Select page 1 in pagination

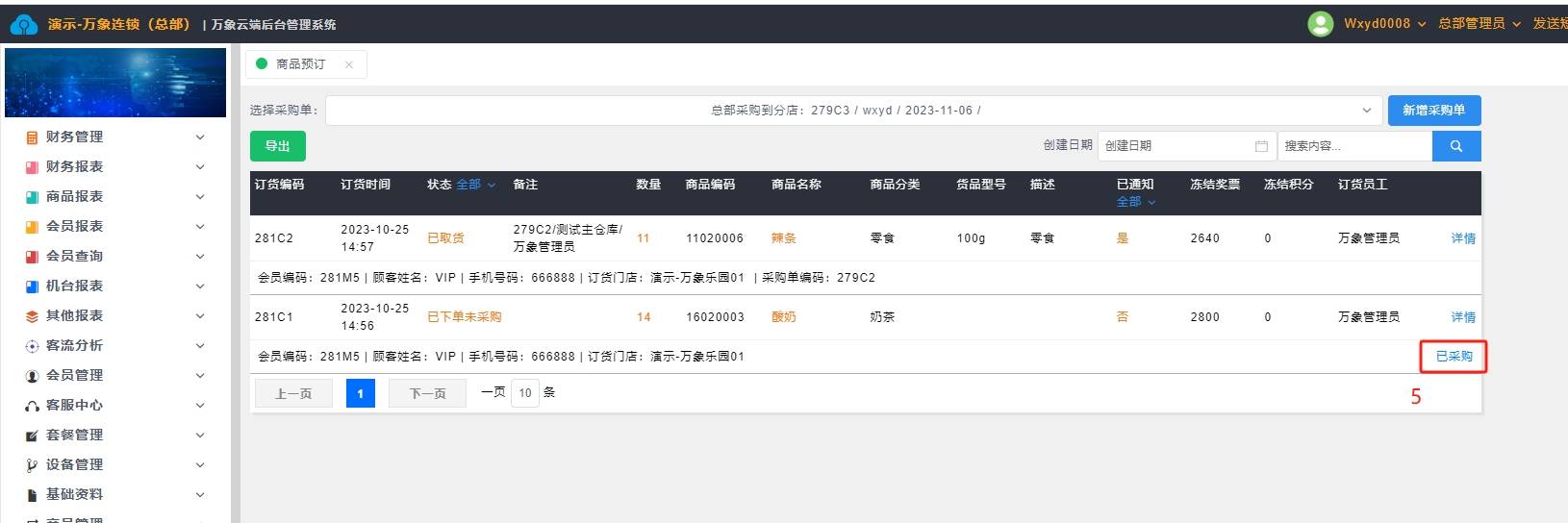pos(361,393)
